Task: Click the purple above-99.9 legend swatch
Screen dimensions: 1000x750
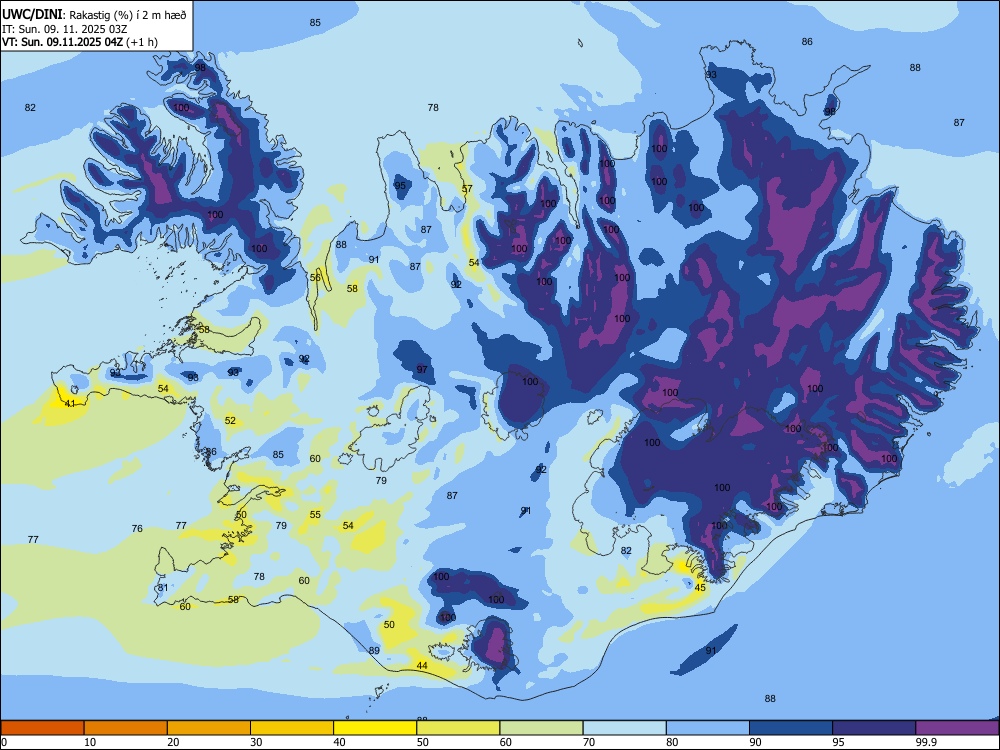Action: point(957,728)
